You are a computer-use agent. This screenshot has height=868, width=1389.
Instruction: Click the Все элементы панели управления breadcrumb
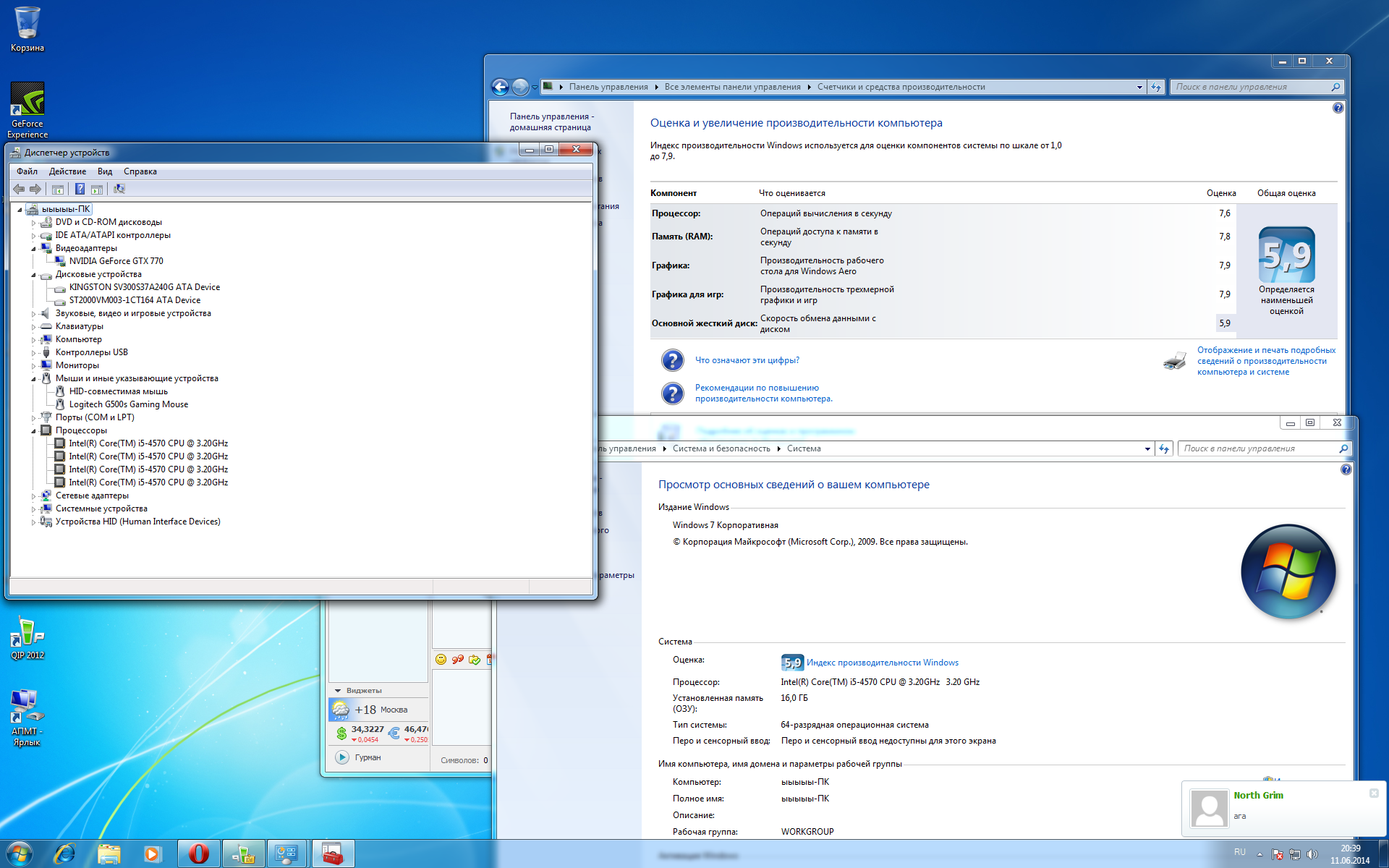pyautogui.click(x=732, y=87)
